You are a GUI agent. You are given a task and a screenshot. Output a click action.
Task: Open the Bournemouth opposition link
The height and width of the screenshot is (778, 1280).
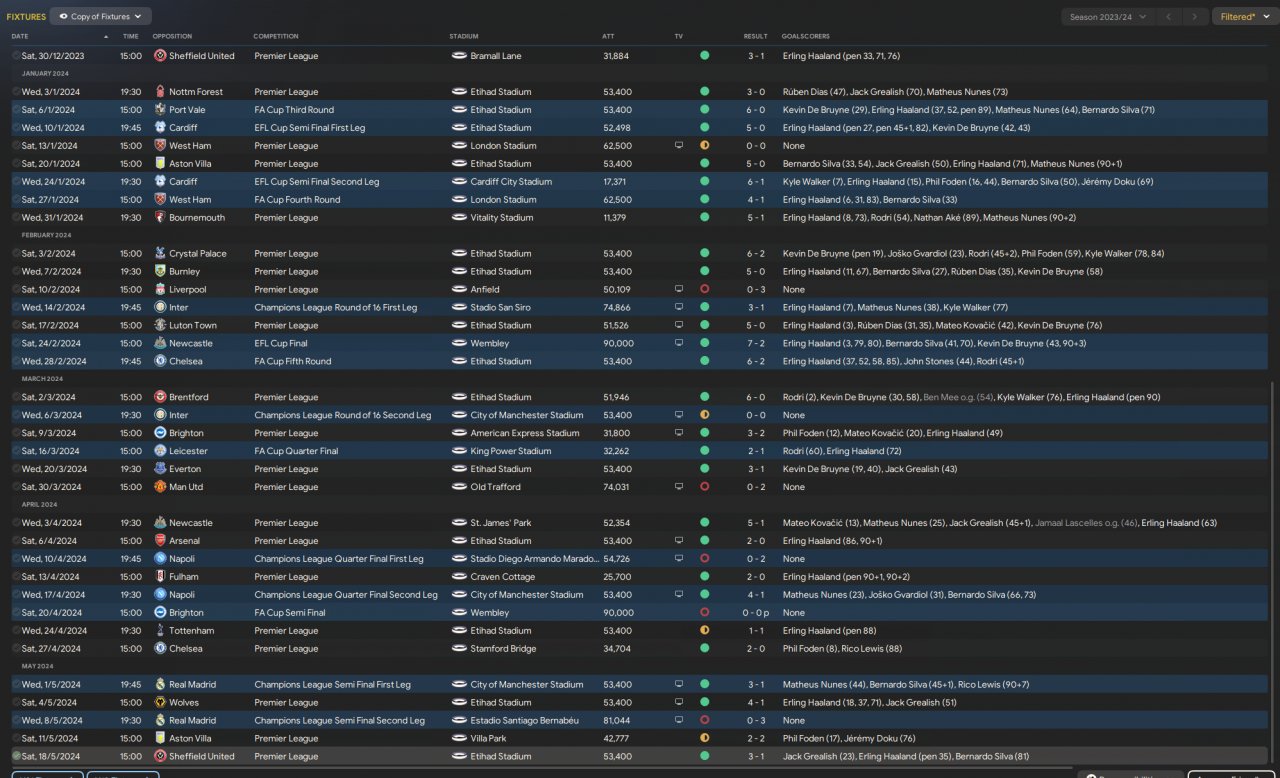pyautogui.click(x=197, y=218)
